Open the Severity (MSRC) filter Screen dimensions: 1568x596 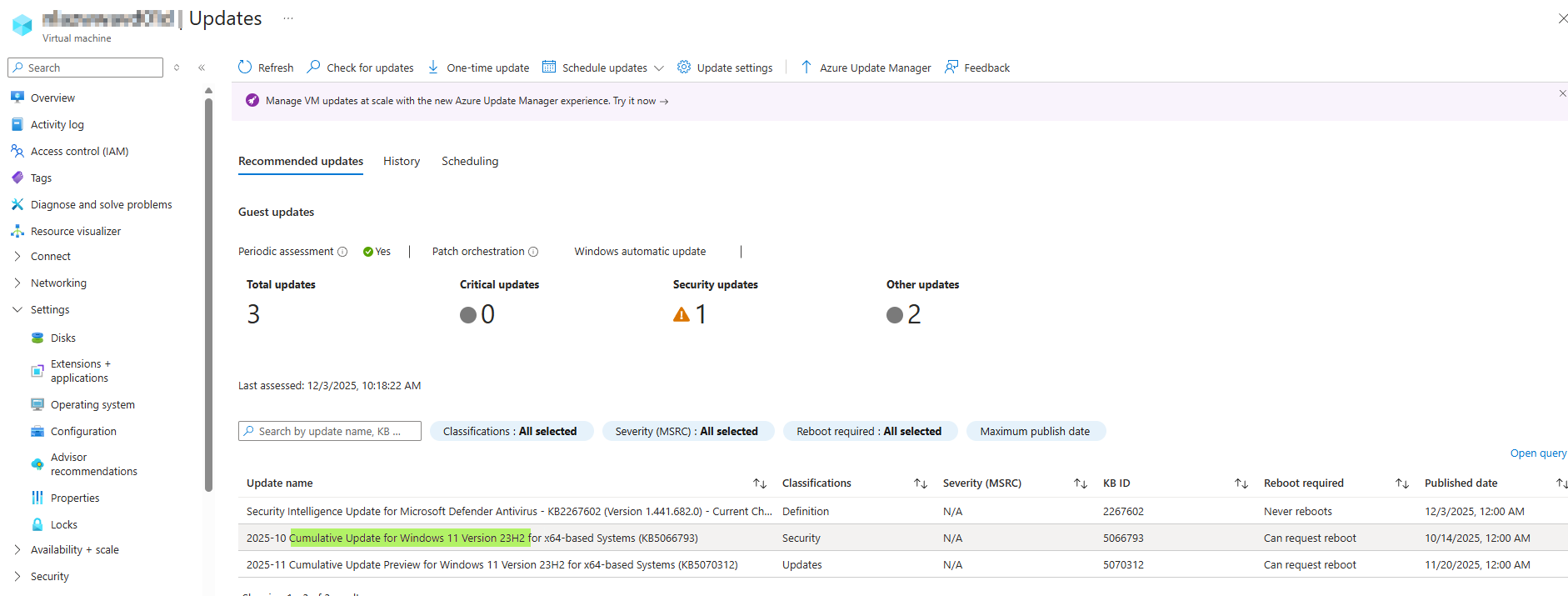[x=687, y=431]
